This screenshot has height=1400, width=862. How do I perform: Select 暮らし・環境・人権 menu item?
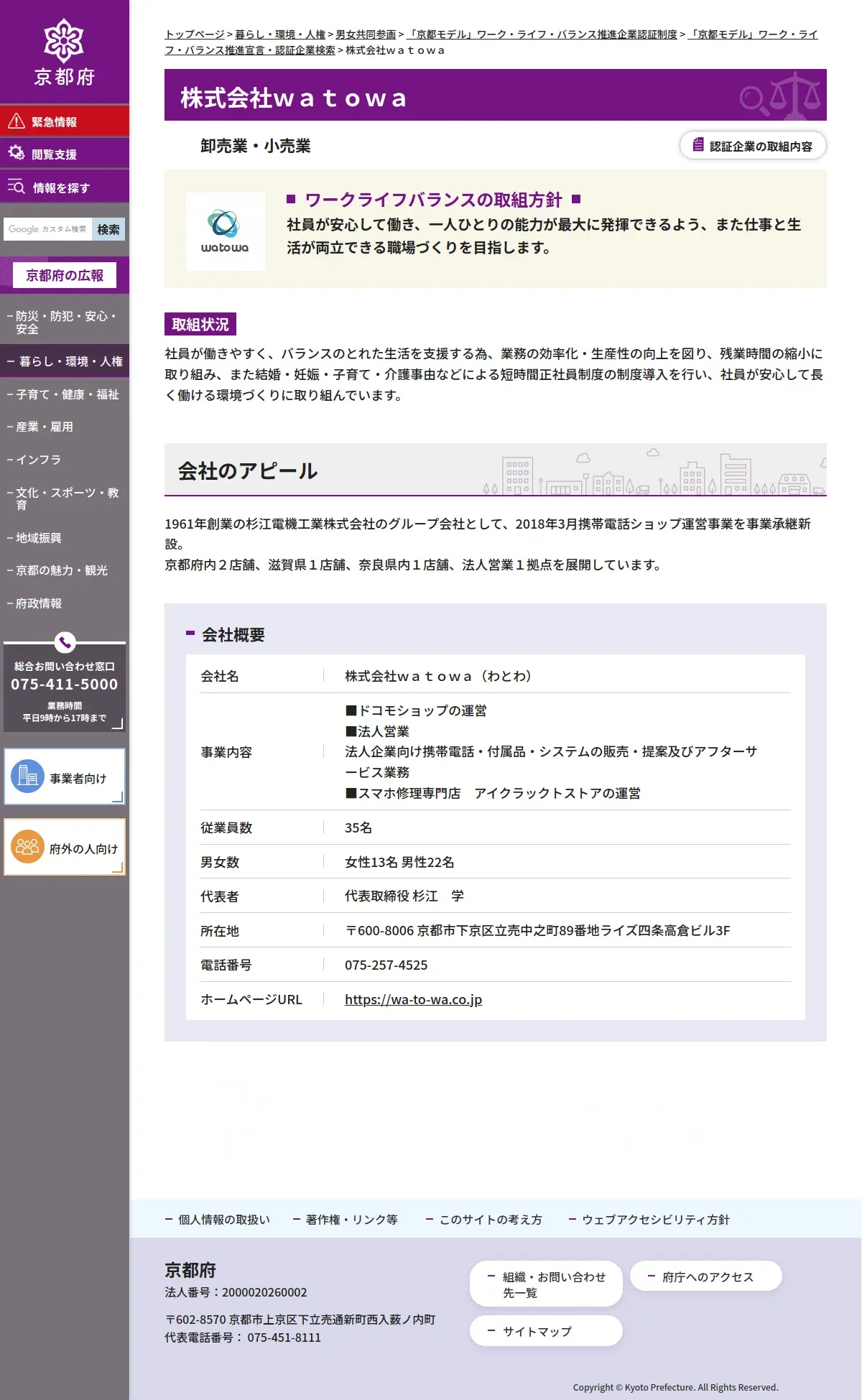[x=65, y=361]
